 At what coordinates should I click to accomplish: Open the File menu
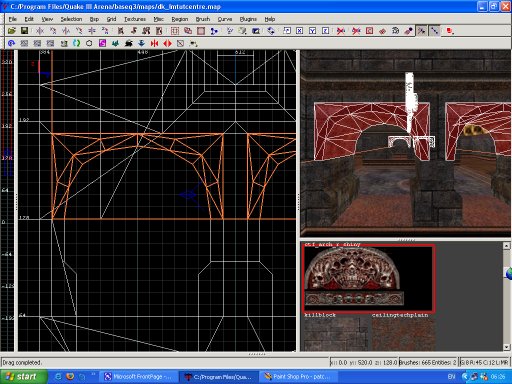[13, 19]
